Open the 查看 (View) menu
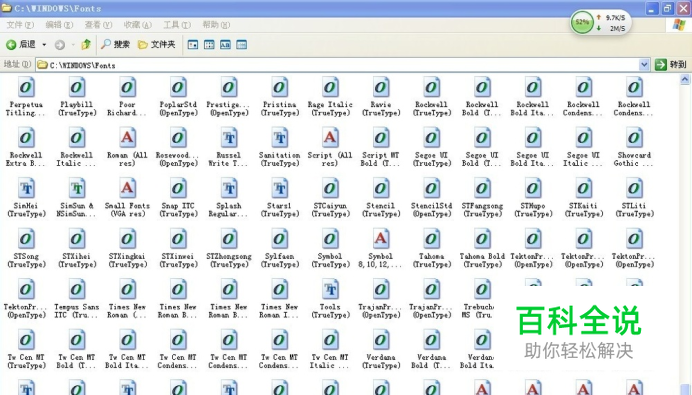Screen dimensions: 692x395 pos(98,25)
